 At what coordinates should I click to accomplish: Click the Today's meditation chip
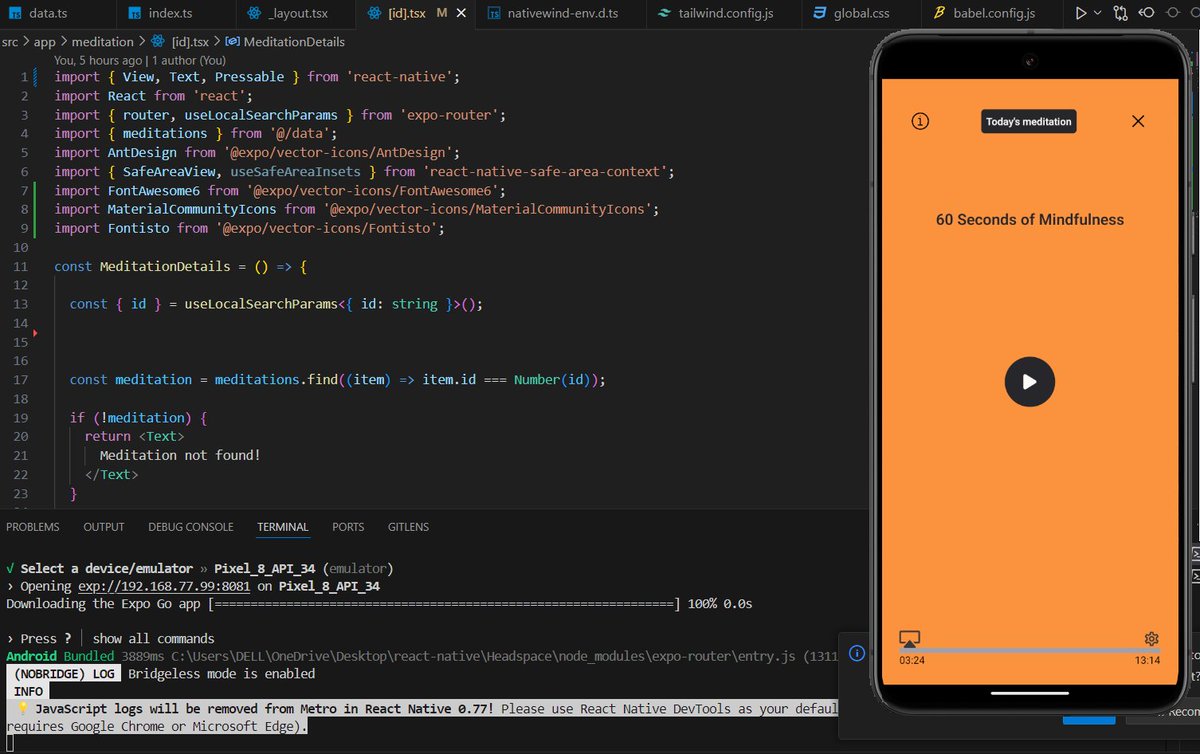1028,121
